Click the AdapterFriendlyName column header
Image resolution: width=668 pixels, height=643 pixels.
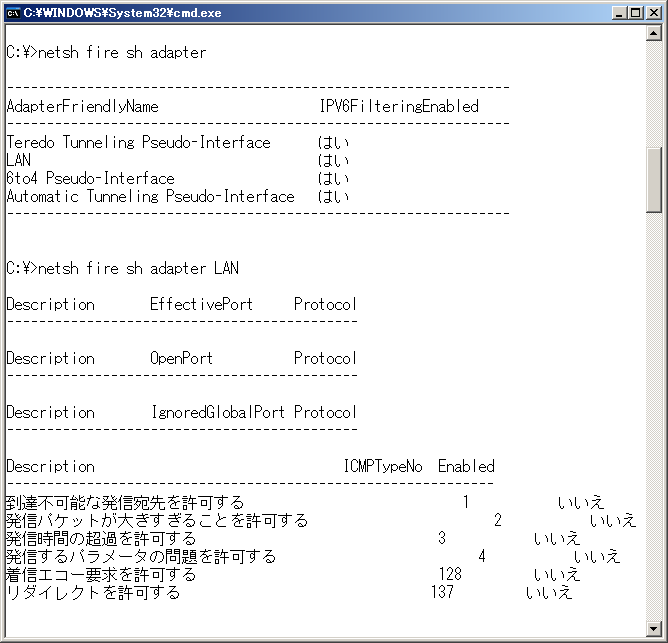(x=82, y=106)
